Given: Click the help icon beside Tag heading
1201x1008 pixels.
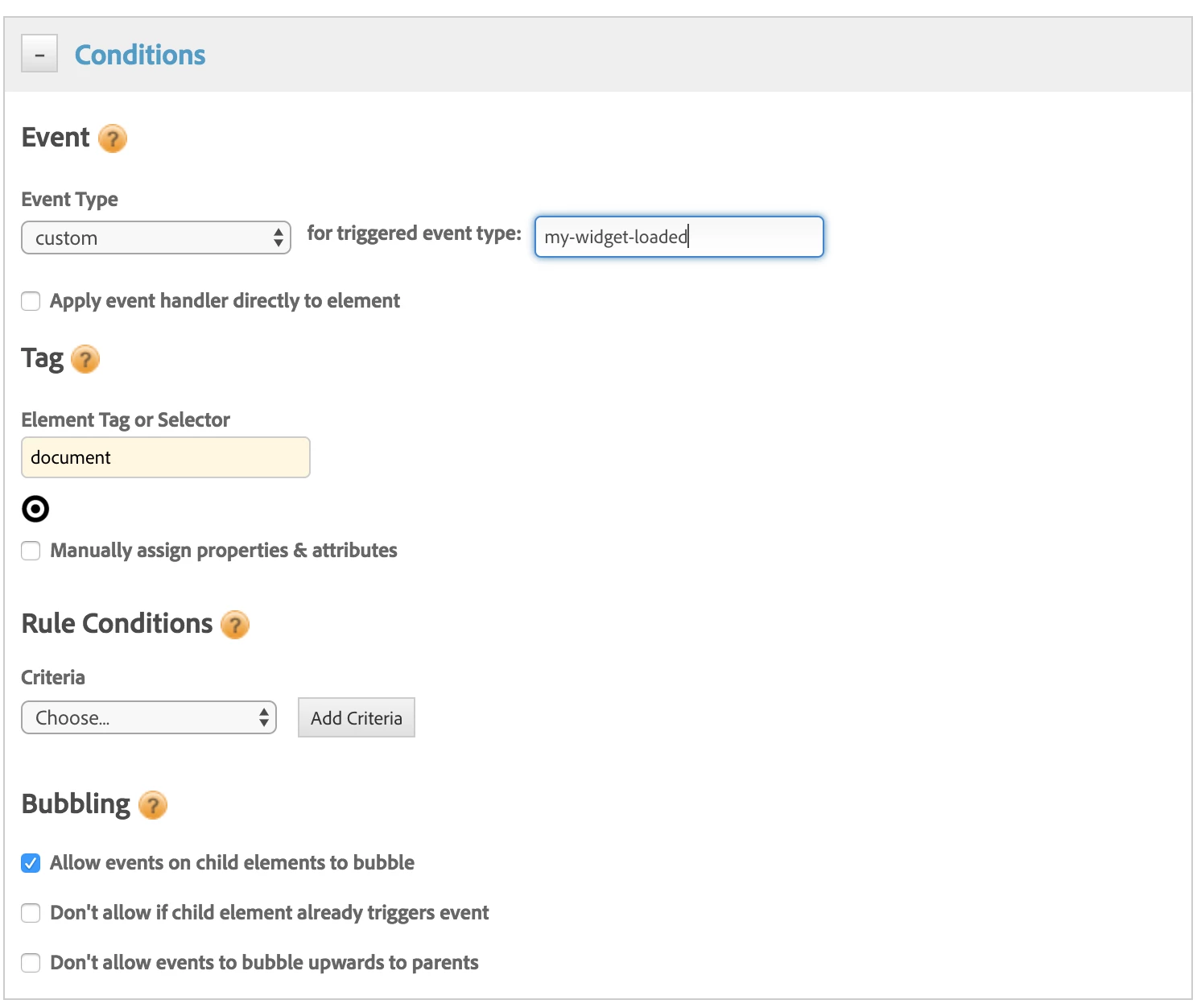Looking at the screenshot, I should click(85, 359).
